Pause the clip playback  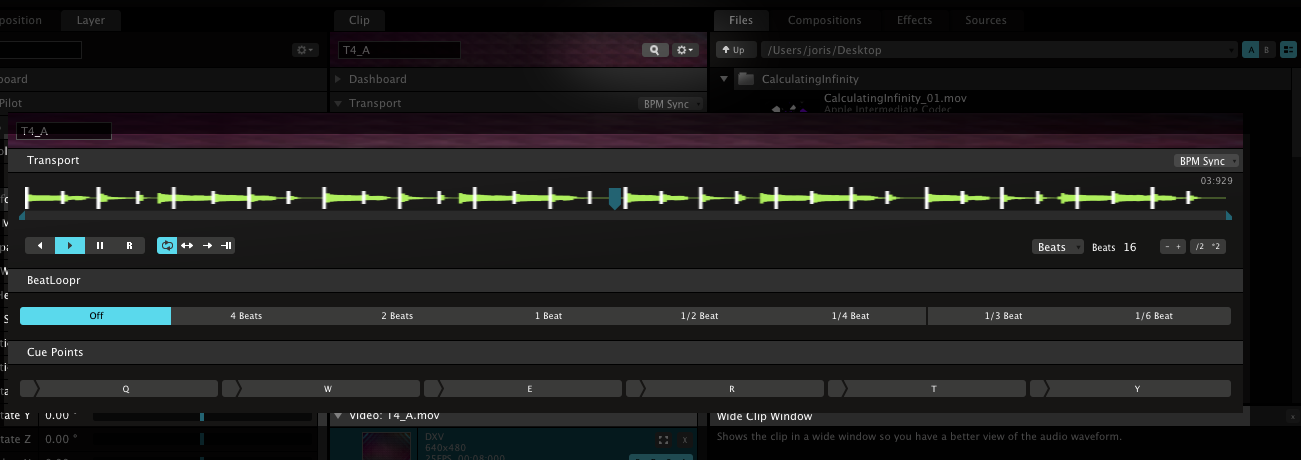(100, 245)
